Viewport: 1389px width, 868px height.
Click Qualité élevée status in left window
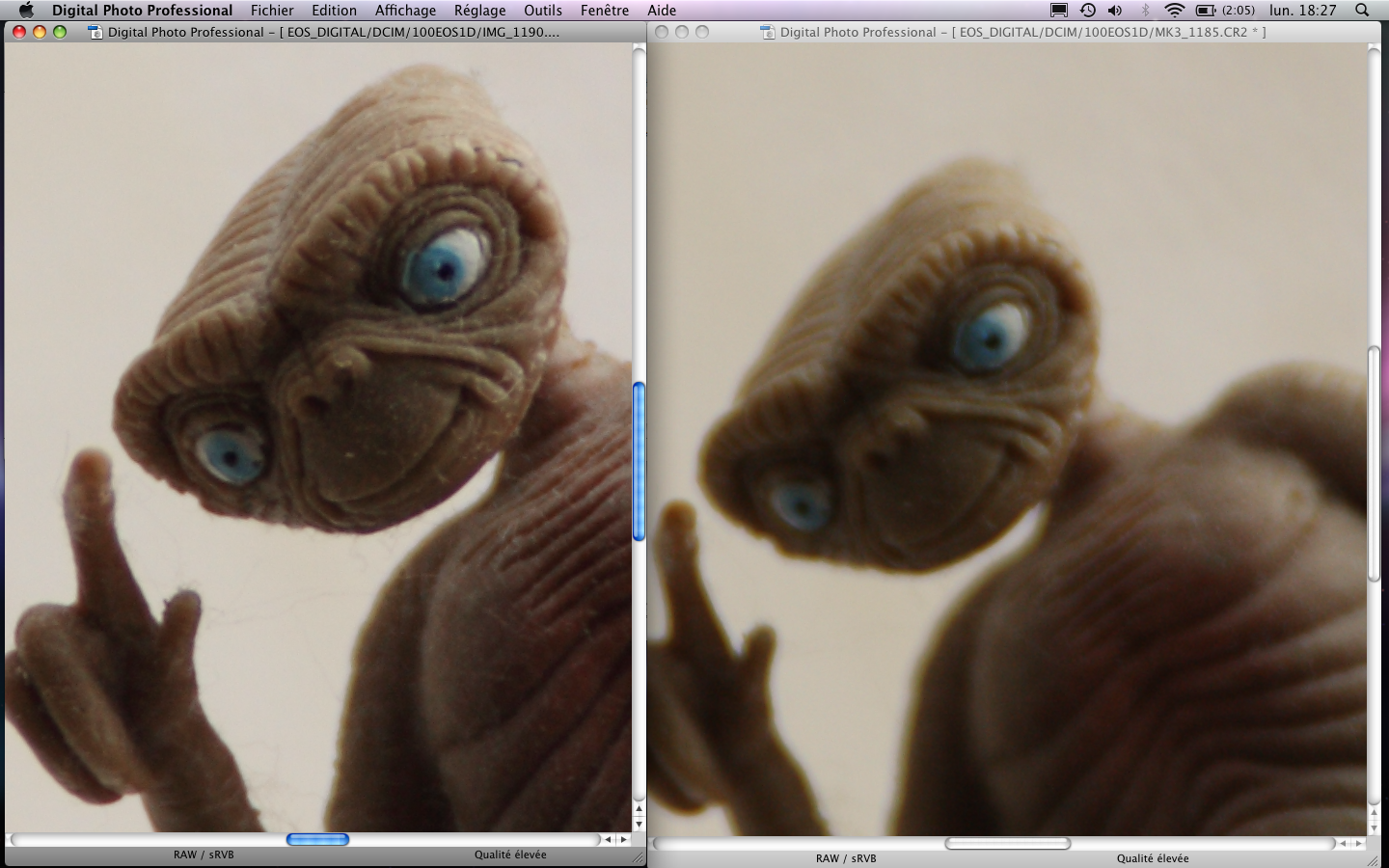click(x=510, y=854)
